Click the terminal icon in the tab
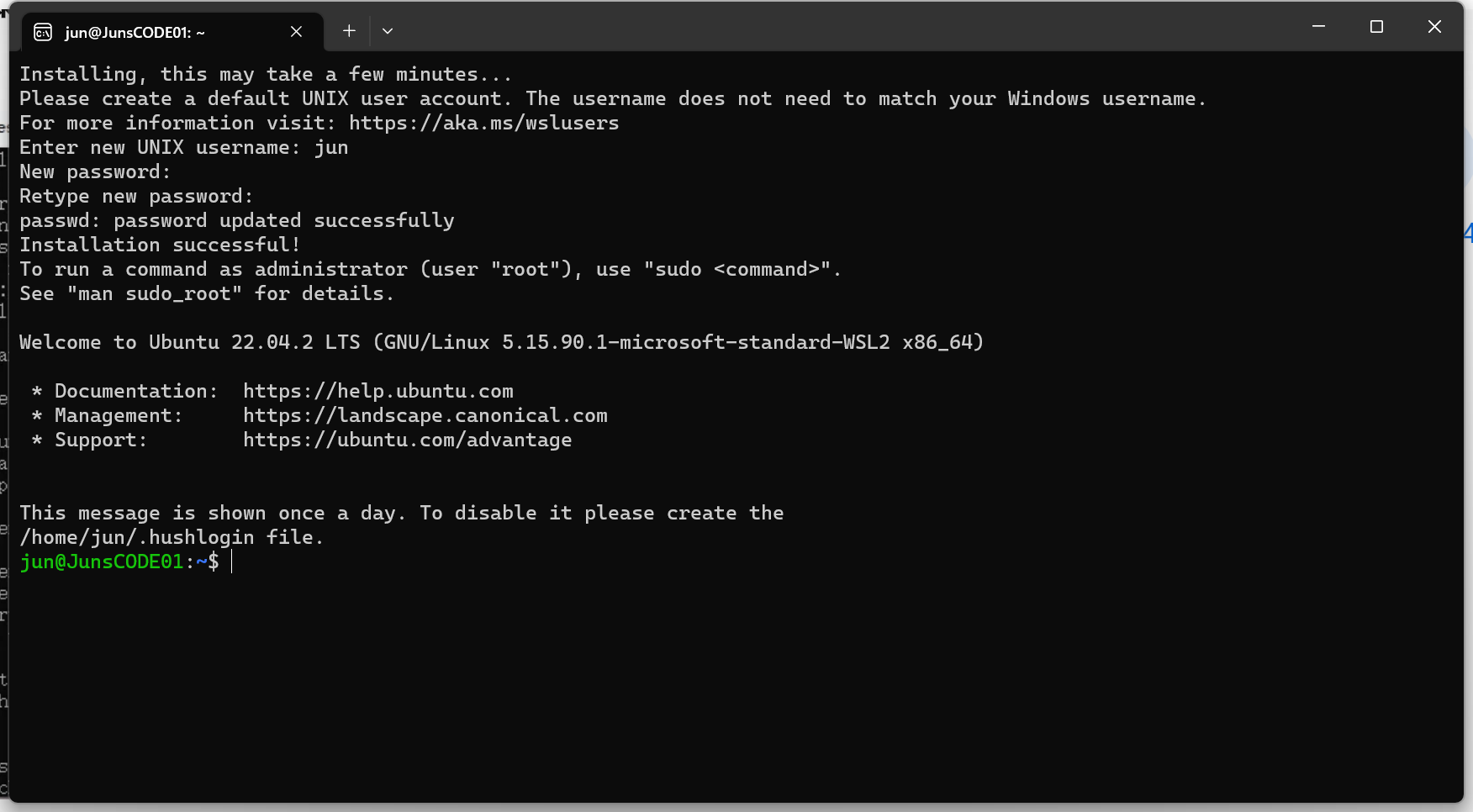Screen dimensions: 1473x812 pyautogui.click(x=43, y=32)
